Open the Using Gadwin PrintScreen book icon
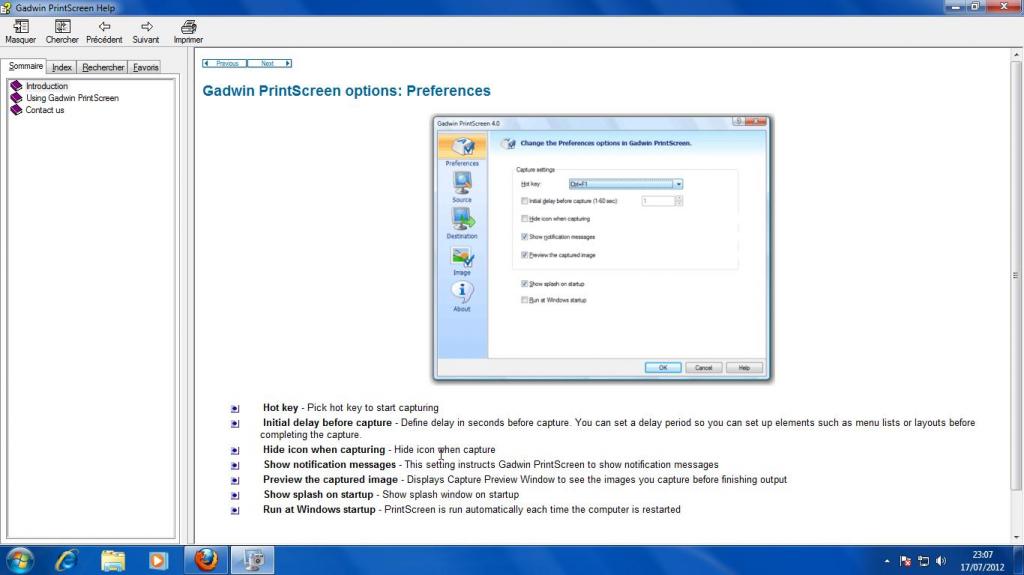This screenshot has width=1024, height=575. tap(16, 98)
